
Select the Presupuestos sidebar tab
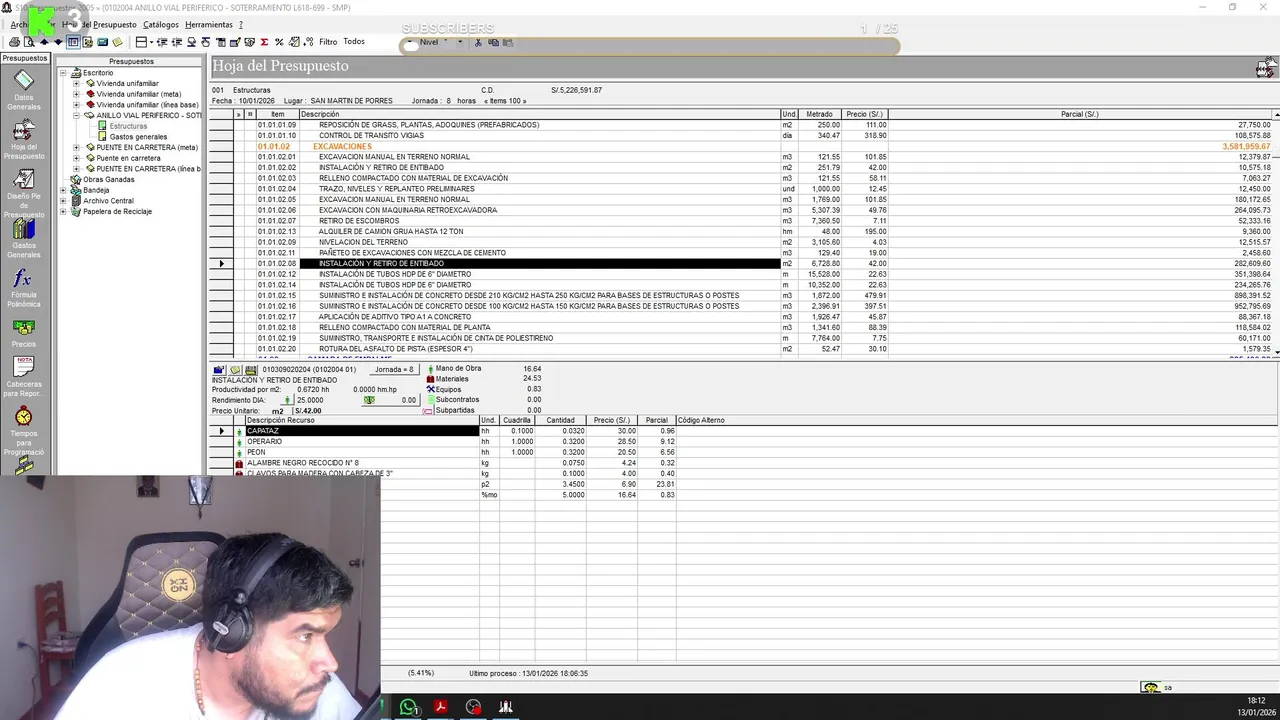click(24, 59)
